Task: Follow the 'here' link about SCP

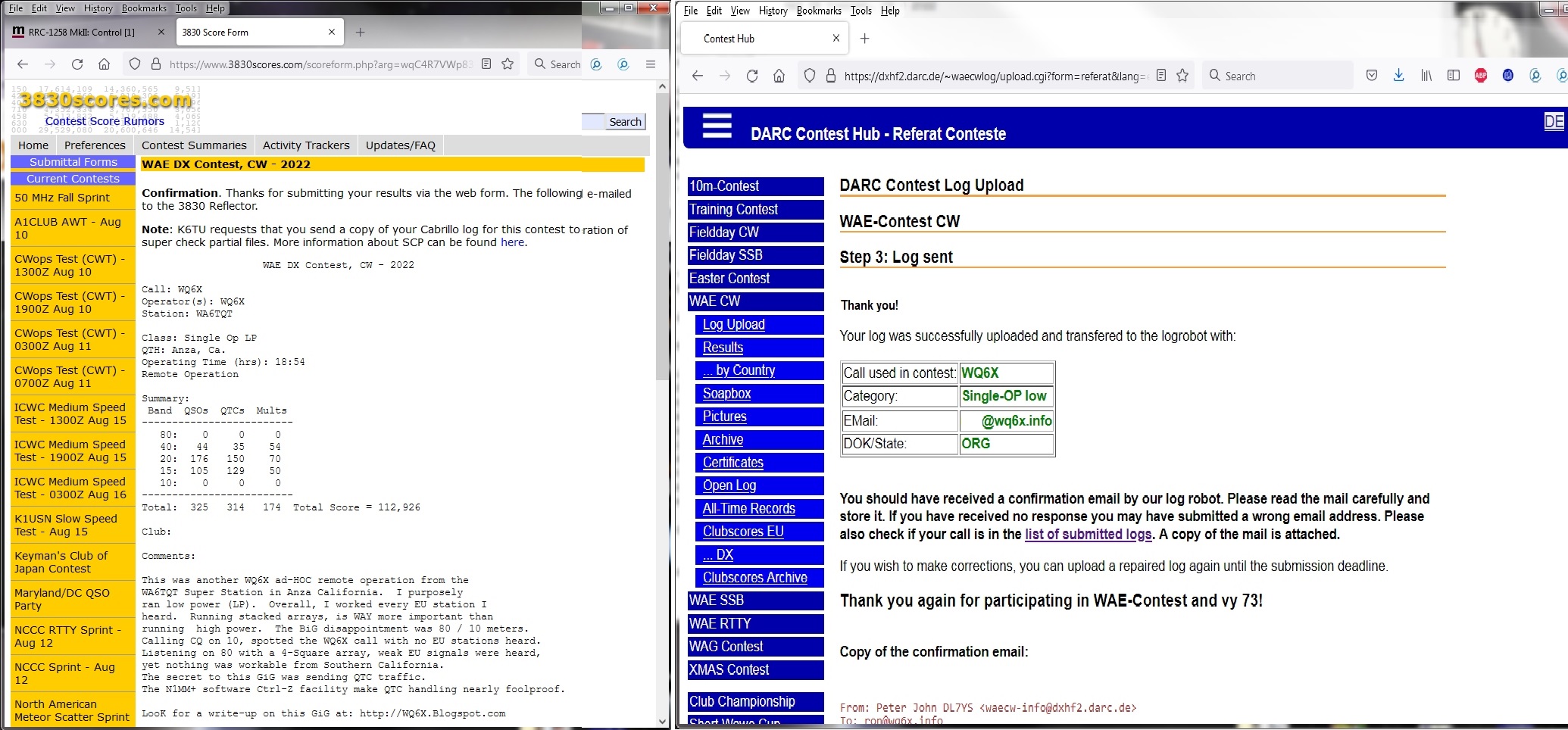Action: point(512,242)
